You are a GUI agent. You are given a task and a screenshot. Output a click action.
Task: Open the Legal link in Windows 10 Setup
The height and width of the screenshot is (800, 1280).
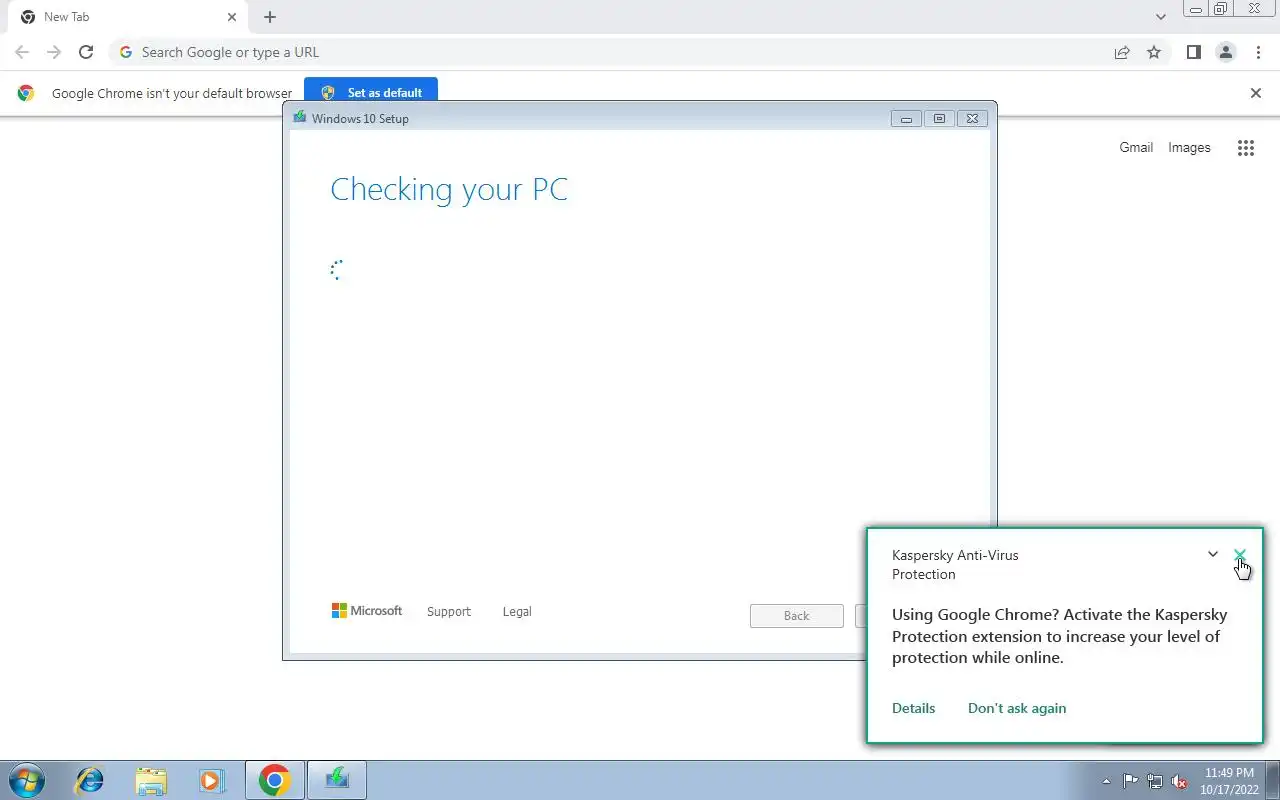[x=517, y=611]
